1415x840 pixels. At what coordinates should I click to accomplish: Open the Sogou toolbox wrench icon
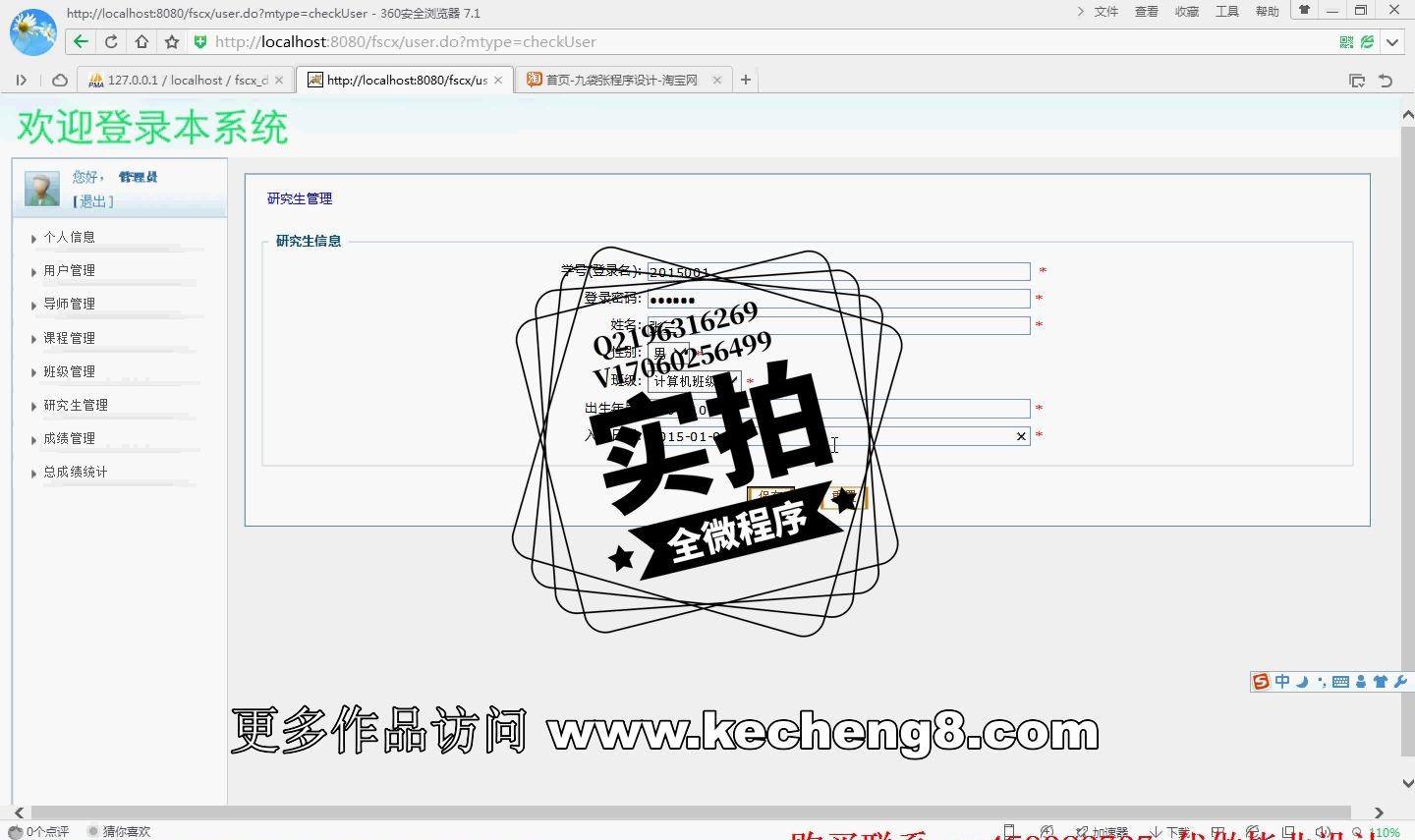(x=1400, y=682)
